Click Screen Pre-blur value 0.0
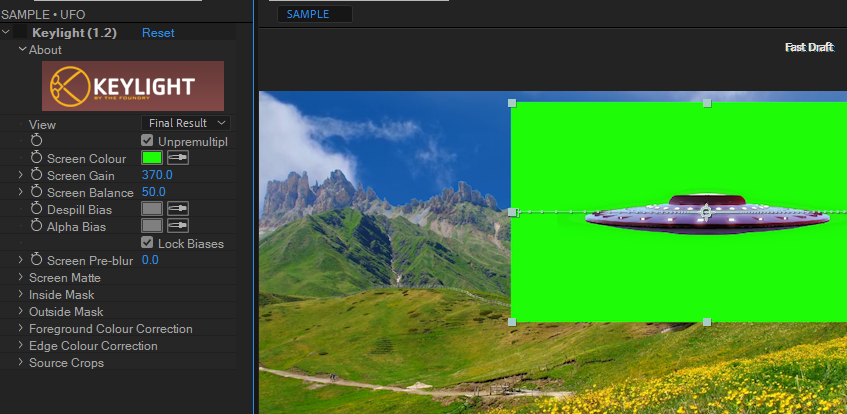The width and height of the screenshot is (847, 414). point(150,260)
